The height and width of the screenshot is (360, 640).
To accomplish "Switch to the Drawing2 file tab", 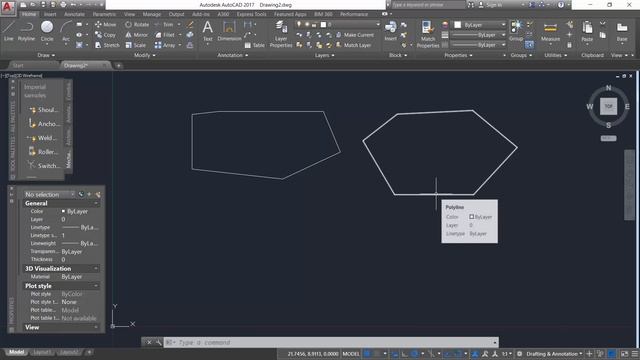I will coord(85,65).
